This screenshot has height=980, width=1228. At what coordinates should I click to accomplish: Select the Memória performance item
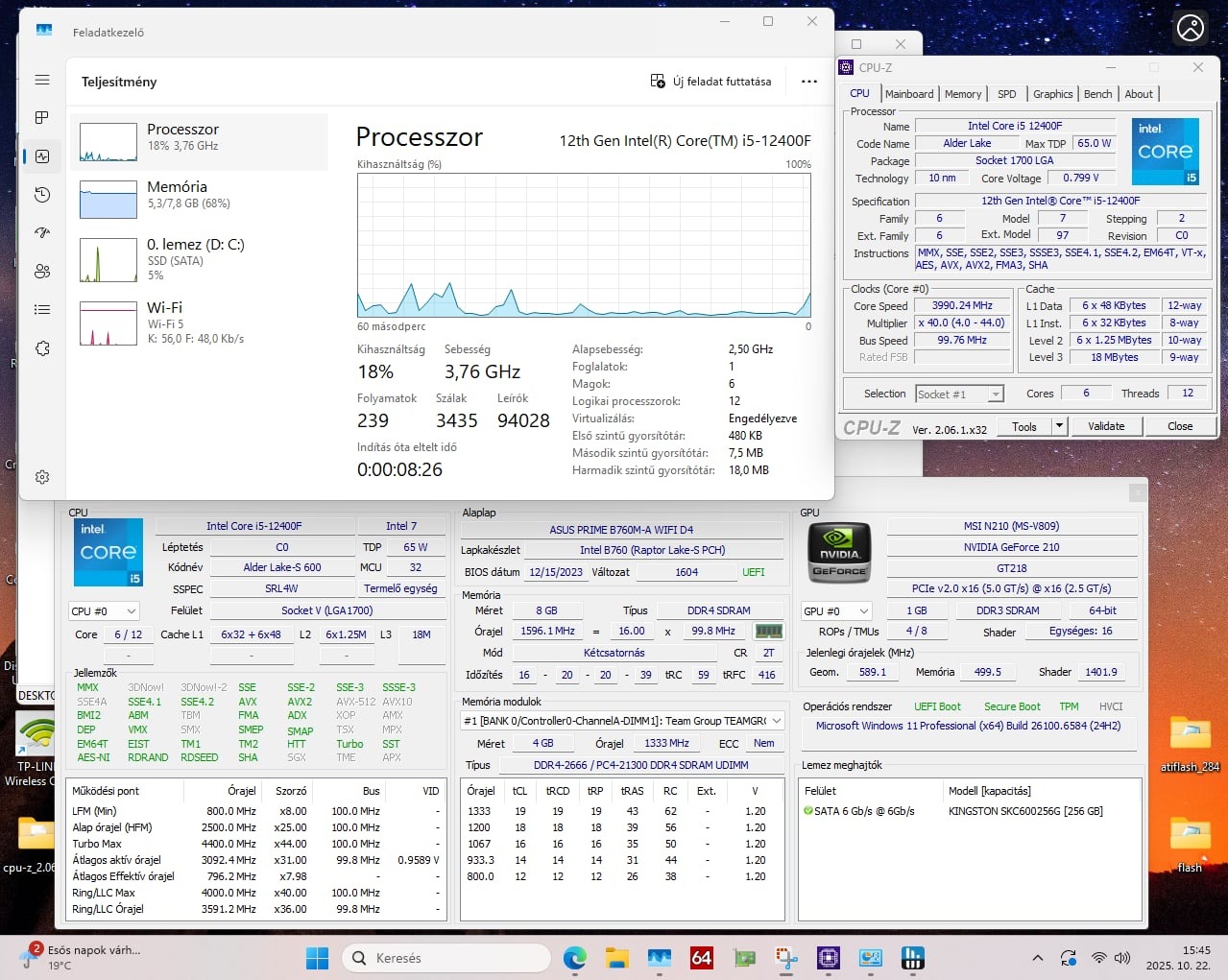200,199
